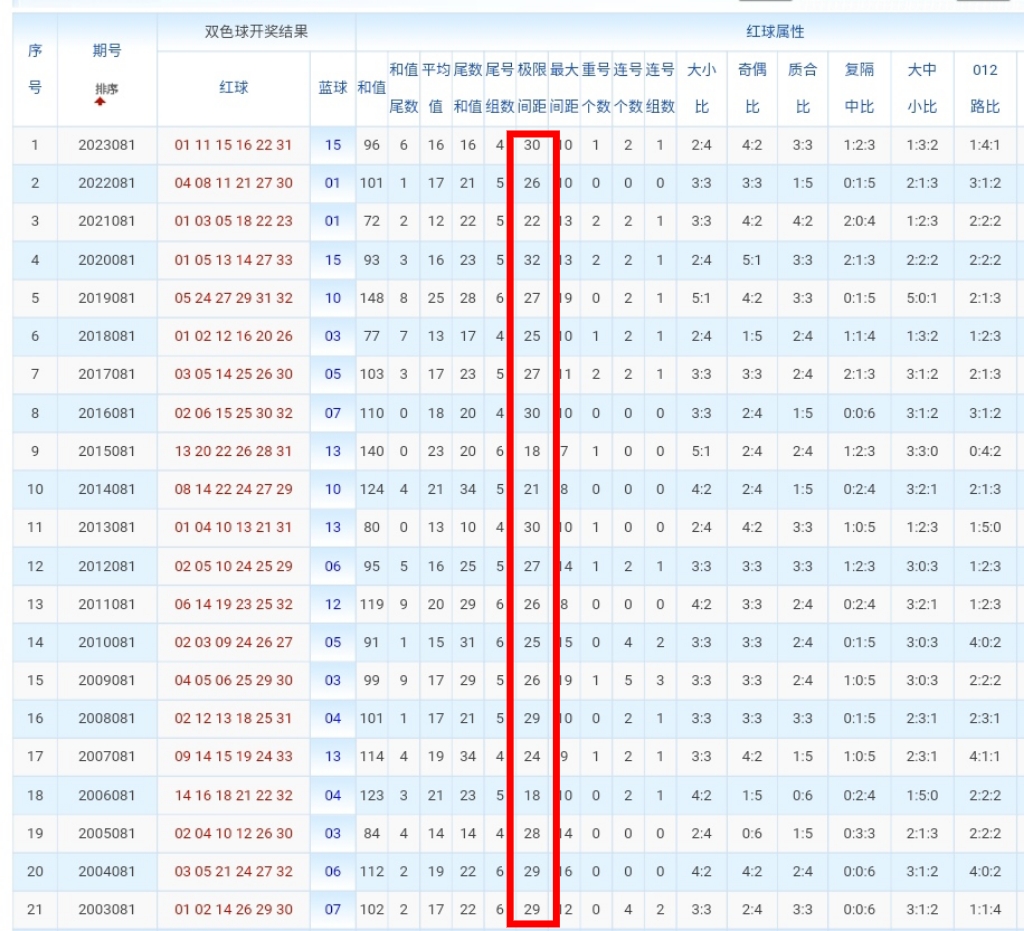
Task: Click 012路比 value 1:5:0 in row 2013081
Action: click(985, 527)
